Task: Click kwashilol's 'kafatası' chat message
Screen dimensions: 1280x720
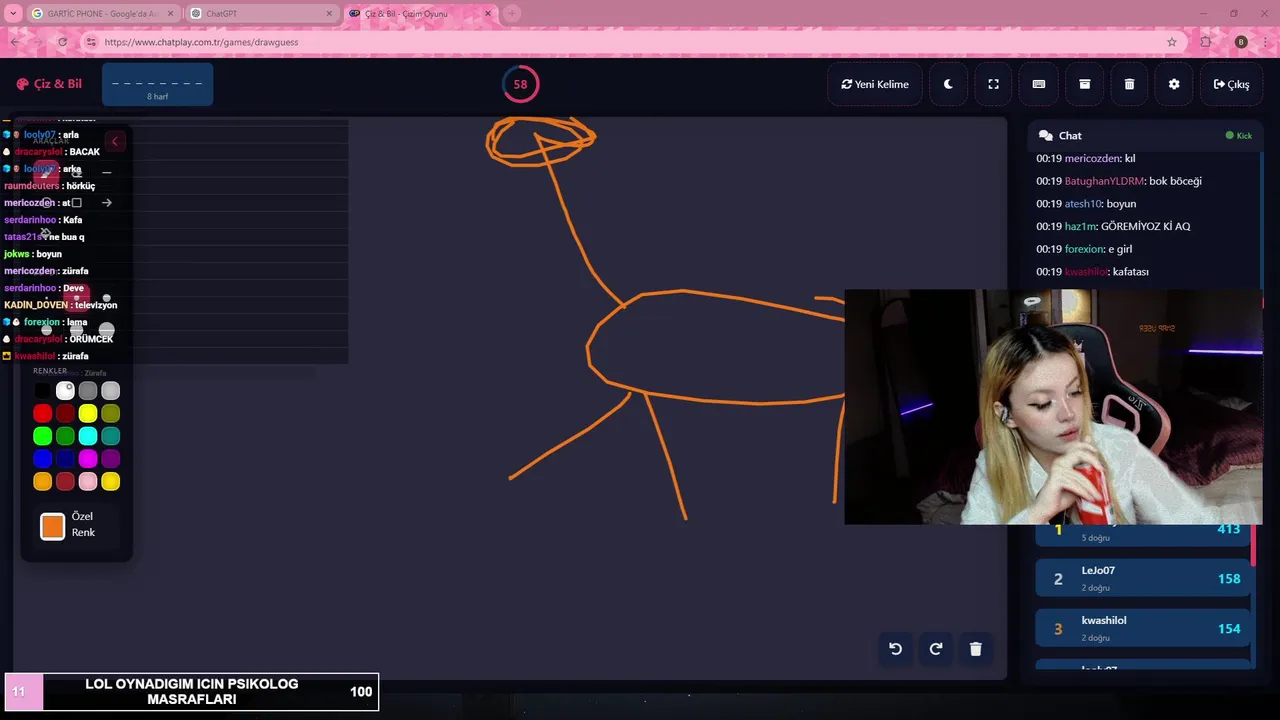Action: tap(1092, 272)
